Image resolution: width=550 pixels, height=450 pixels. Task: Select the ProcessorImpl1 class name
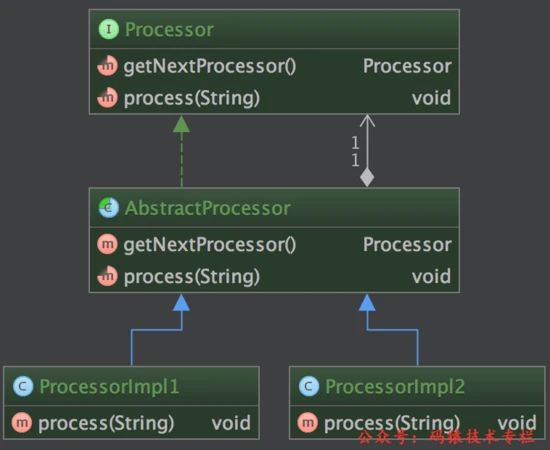coord(109,387)
